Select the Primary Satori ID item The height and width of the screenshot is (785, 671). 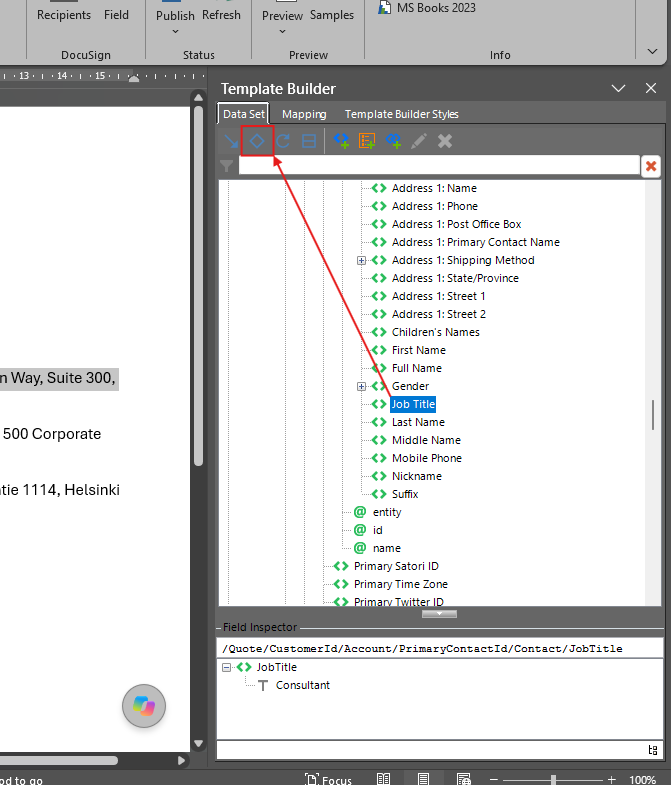pyautogui.click(x=396, y=566)
